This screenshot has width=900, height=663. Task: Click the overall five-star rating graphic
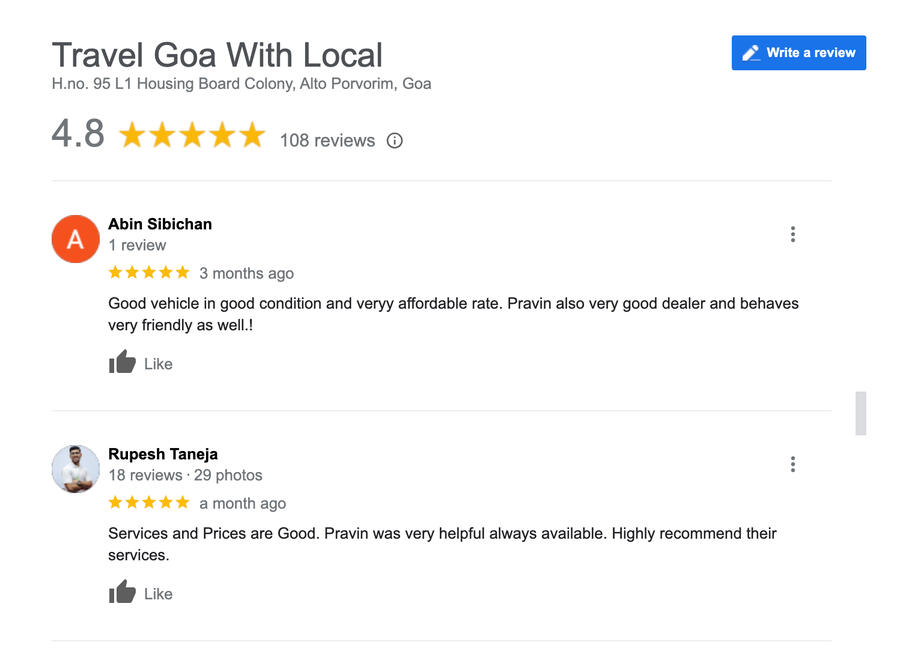(x=192, y=135)
